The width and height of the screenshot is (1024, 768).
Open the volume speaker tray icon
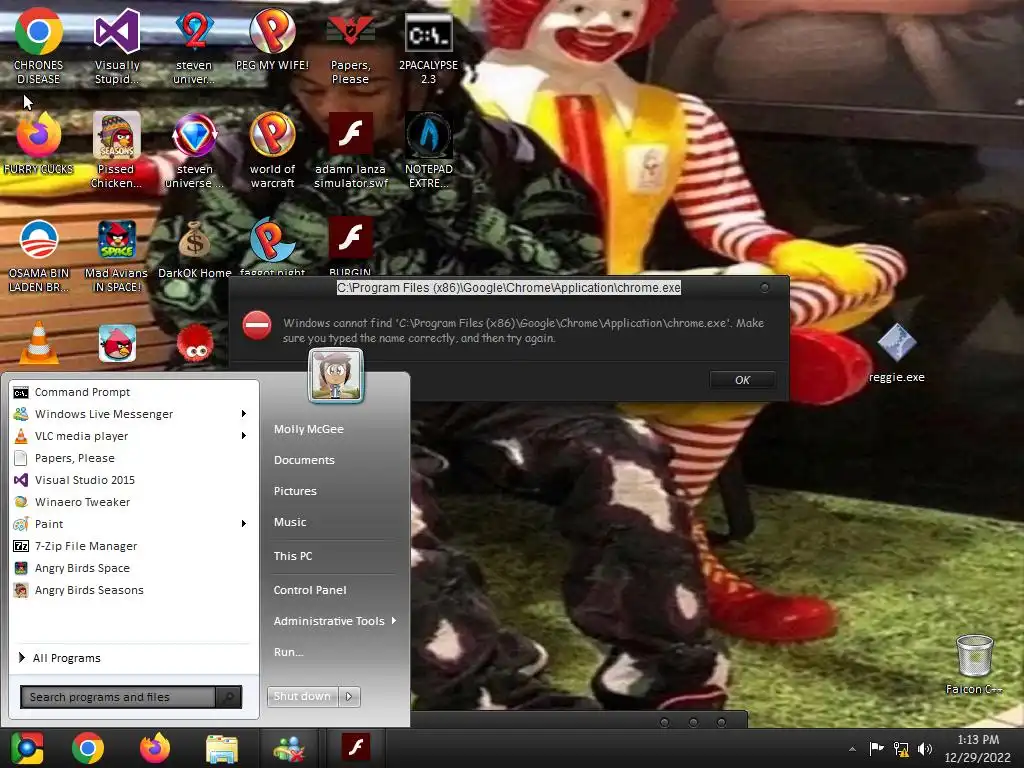[x=925, y=748]
